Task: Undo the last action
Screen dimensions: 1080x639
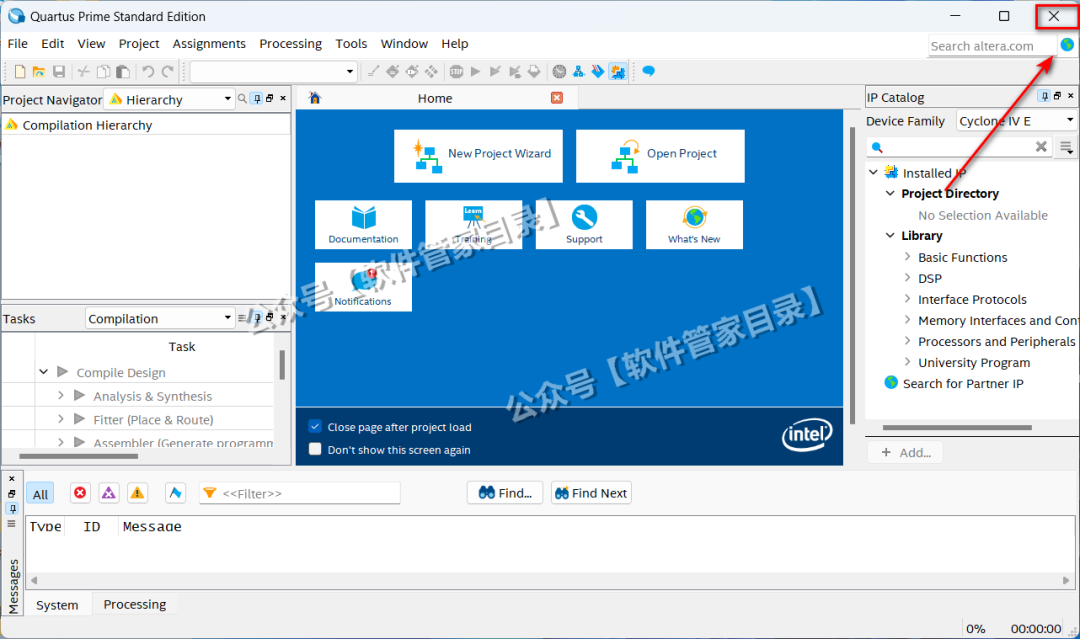Action: (148, 71)
